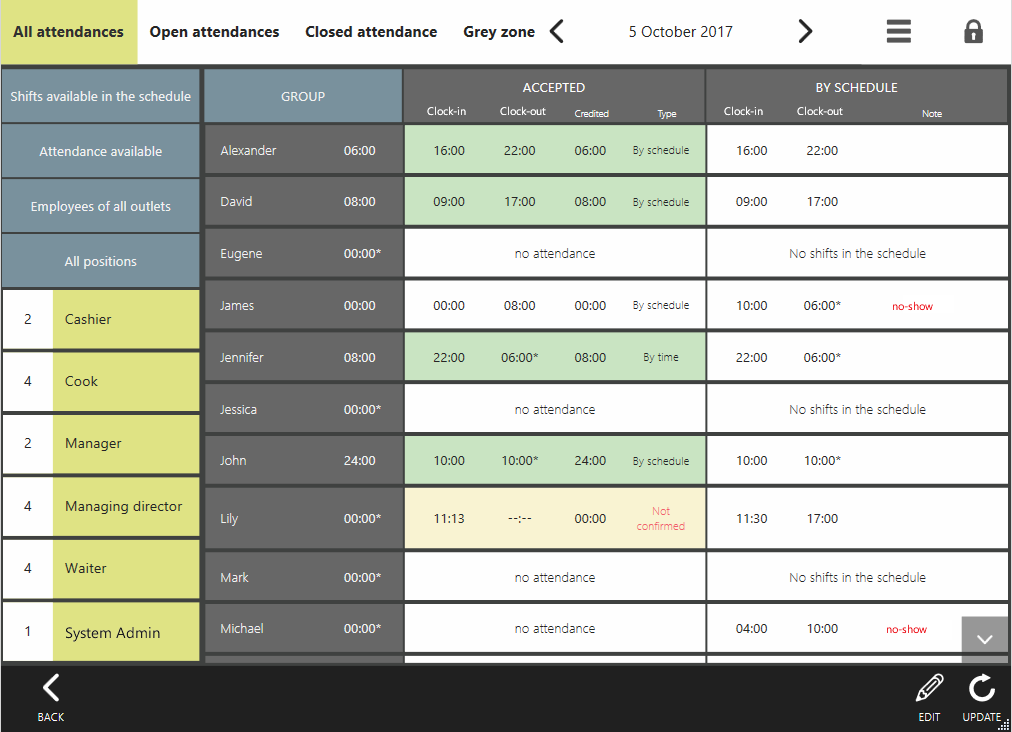
Task: Advance to the next date with right arrow
Action: (x=805, y=32)
